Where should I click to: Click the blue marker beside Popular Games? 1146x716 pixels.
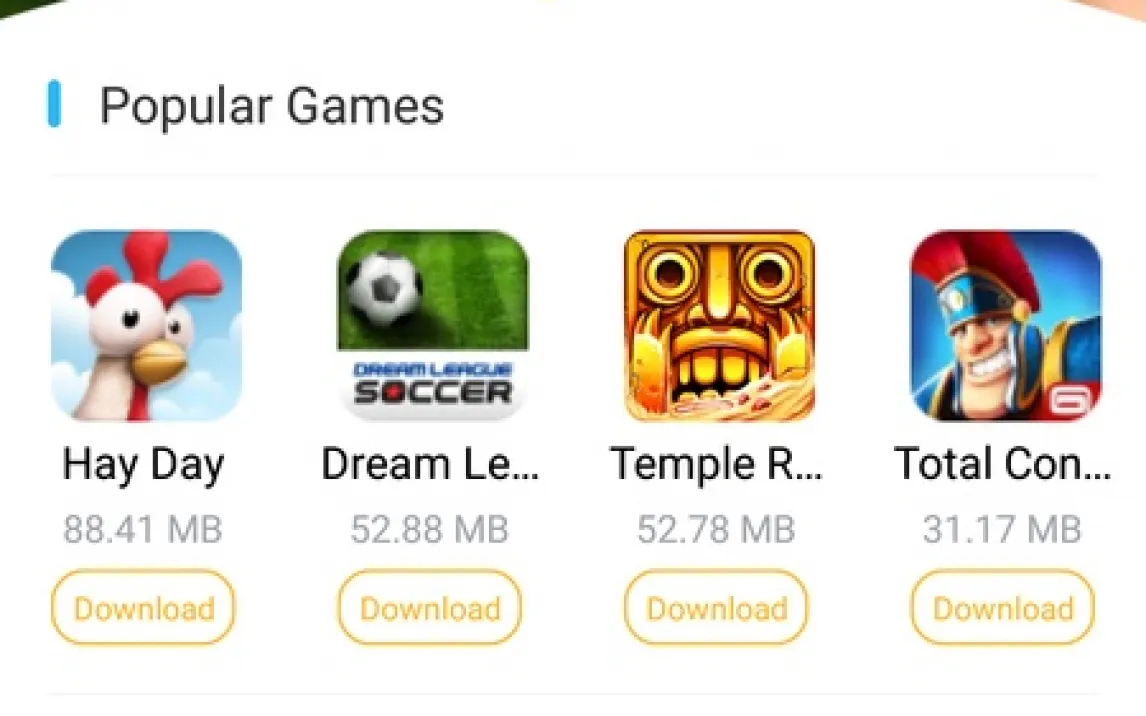[x=54, y=104]
